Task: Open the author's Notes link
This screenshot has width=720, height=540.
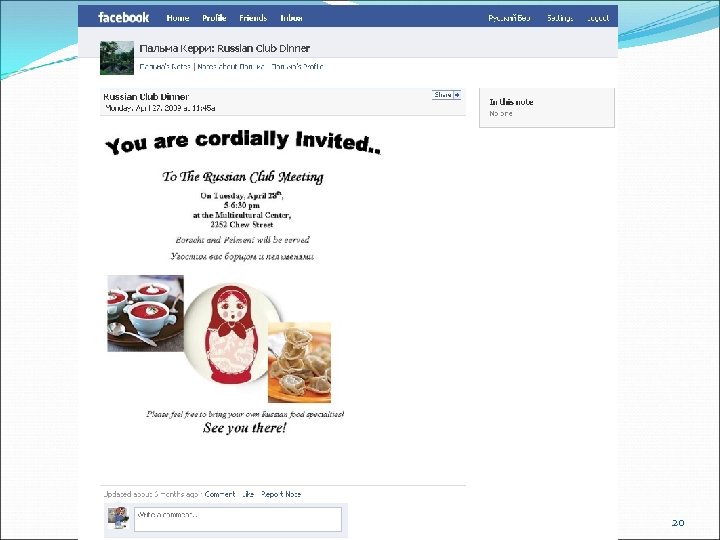Action: click(x=165, y=67)
